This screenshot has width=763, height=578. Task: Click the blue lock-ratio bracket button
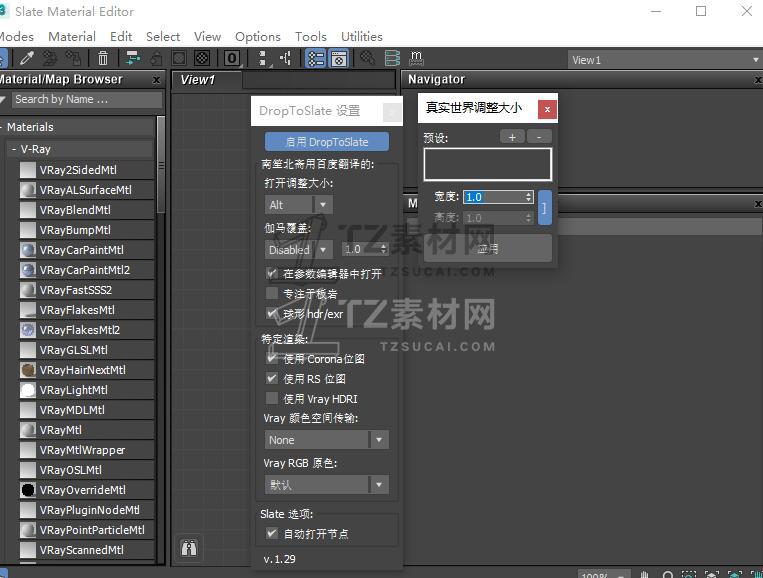pyautogui.click(x=544, y=208)
